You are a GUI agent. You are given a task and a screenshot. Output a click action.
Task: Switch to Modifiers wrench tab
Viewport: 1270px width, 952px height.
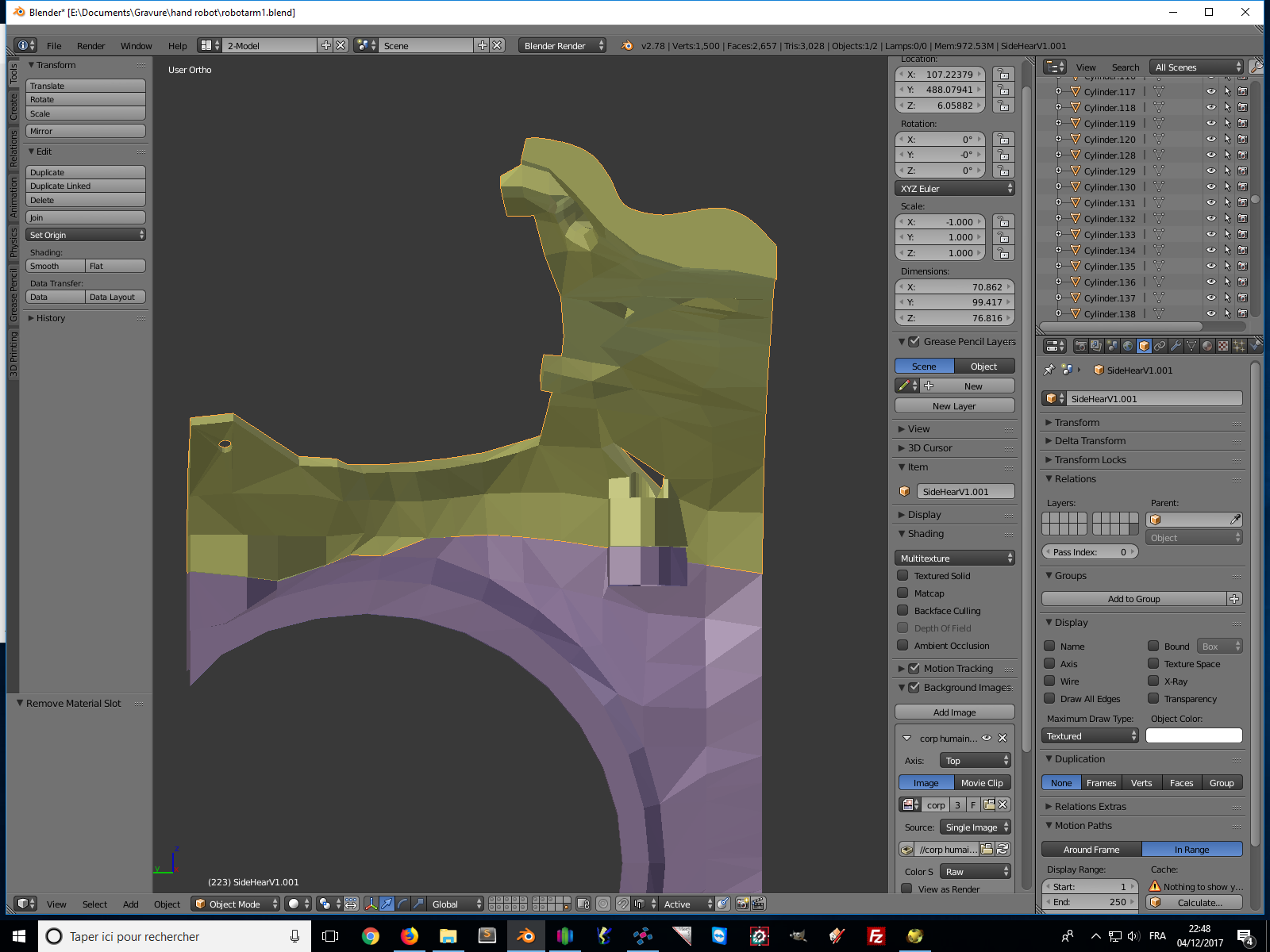(x=1176, y=346)
